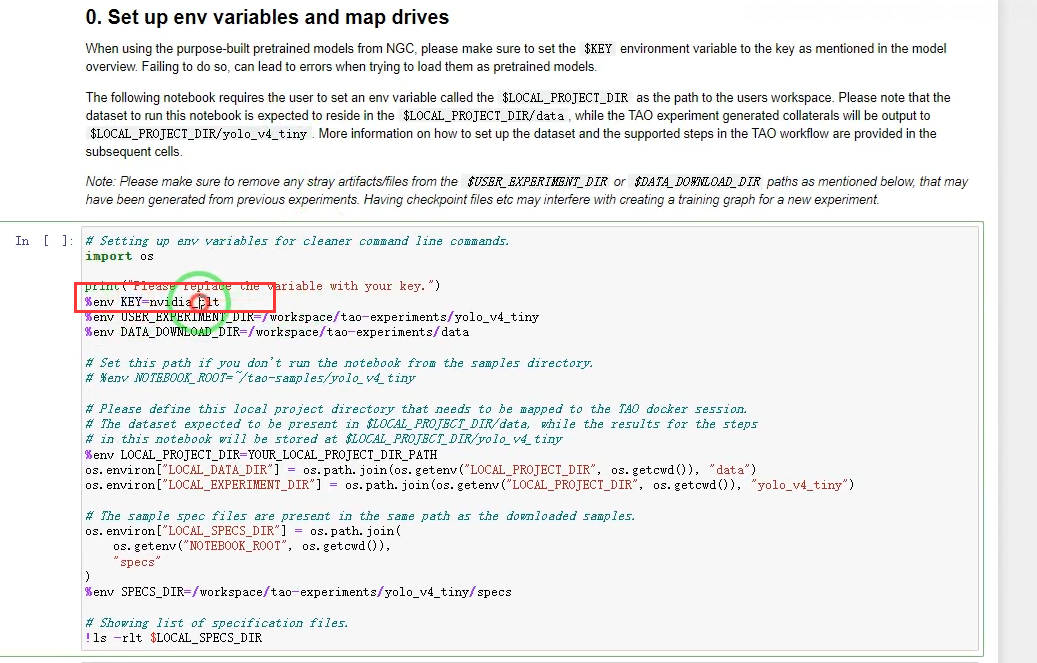Click the "# Please define this local project directory" comment
This screenshot has width=1037, height=663.
click(416, 409)
